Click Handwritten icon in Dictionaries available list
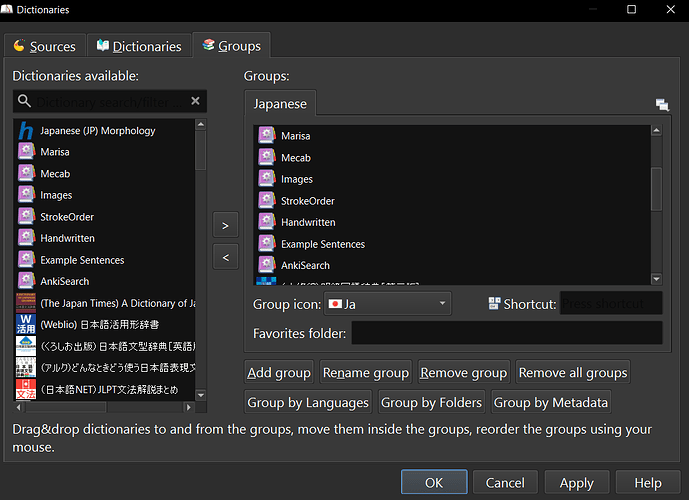Image resolution: width=689 pixels, height=500 pixels. click(x=26, y=238)
